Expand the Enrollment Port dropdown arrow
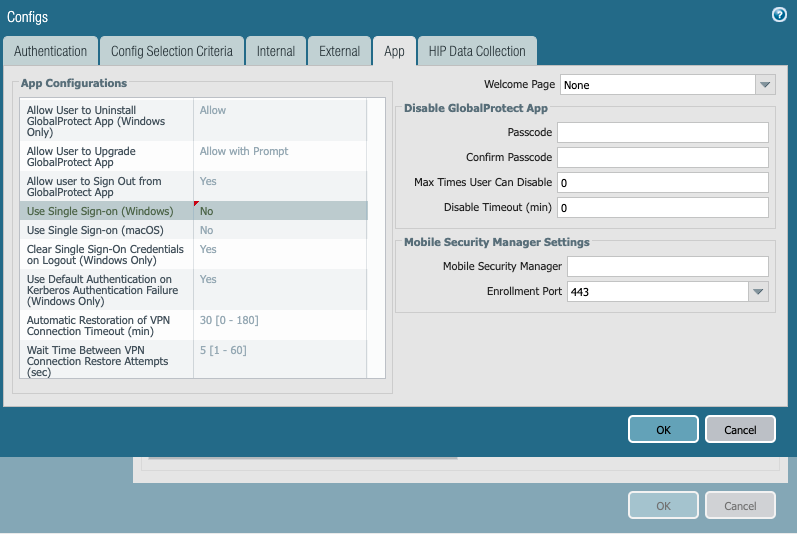Screen dimensions: 797x534 (758, 292)
